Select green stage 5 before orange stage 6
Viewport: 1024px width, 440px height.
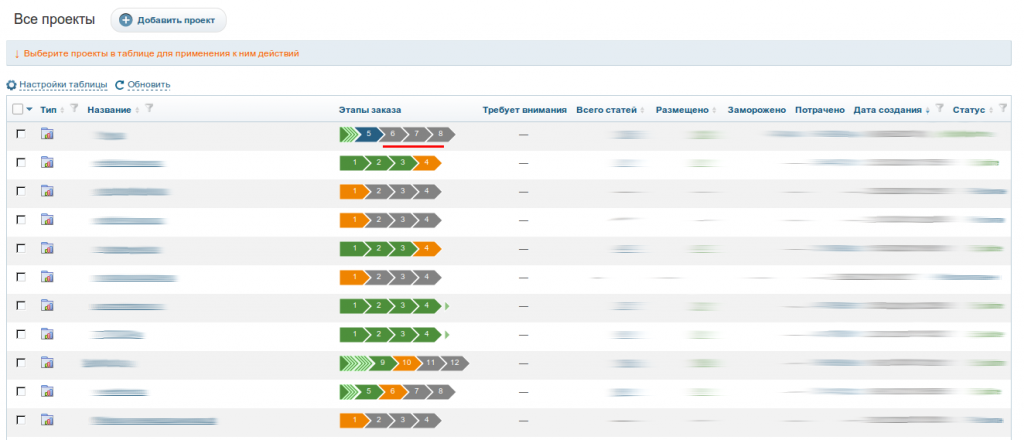(369, 391)
